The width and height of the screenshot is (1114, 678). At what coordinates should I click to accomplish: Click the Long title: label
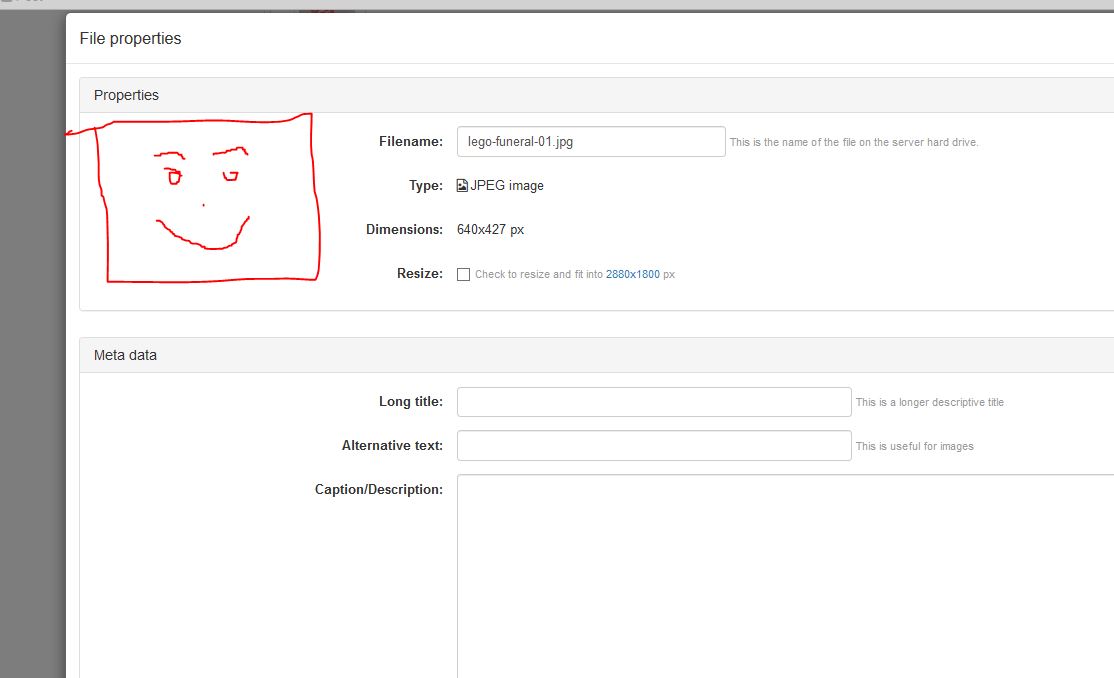[x=411, y=402]
